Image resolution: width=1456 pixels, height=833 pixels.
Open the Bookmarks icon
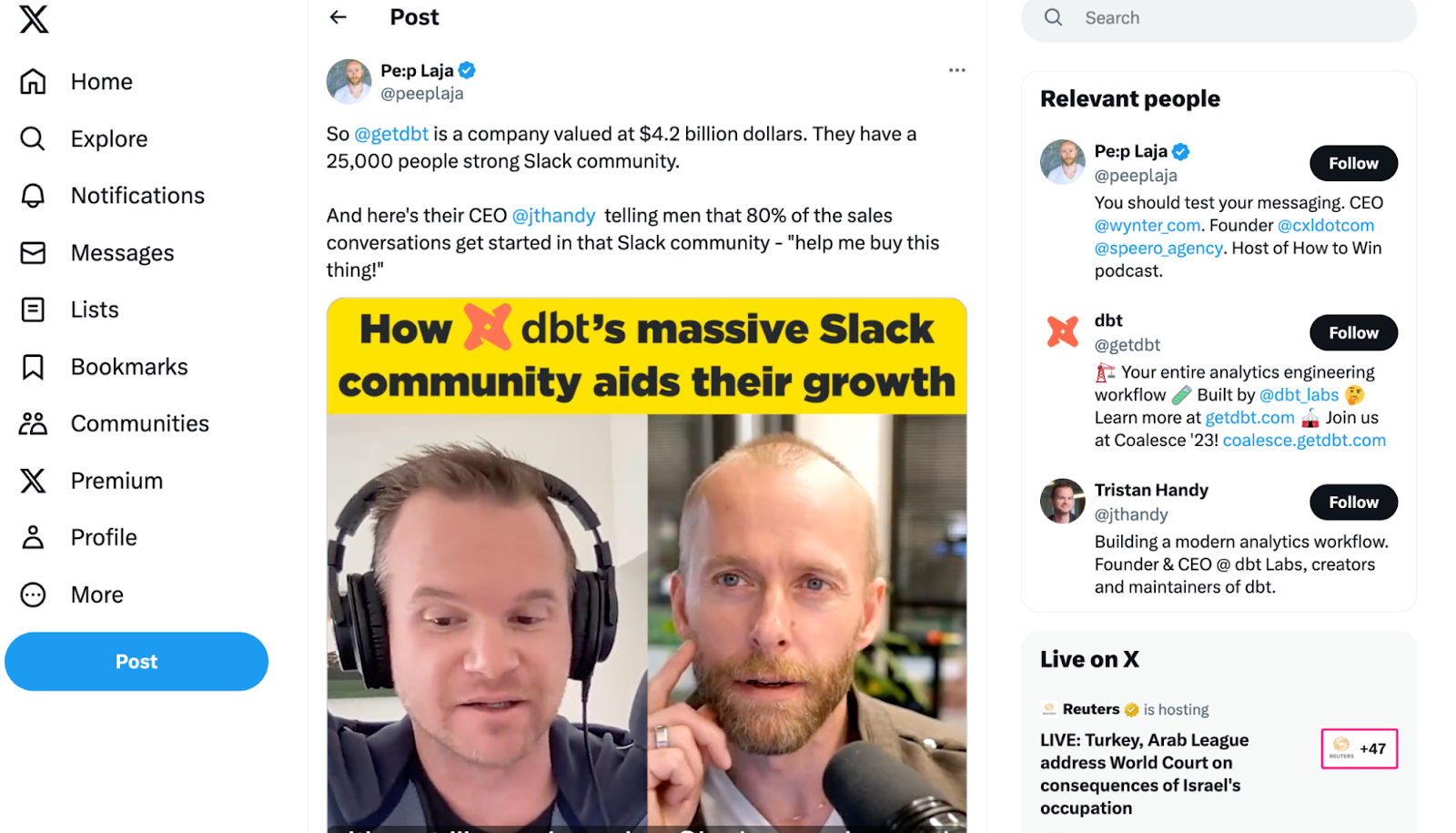click(x=33, y=367)
